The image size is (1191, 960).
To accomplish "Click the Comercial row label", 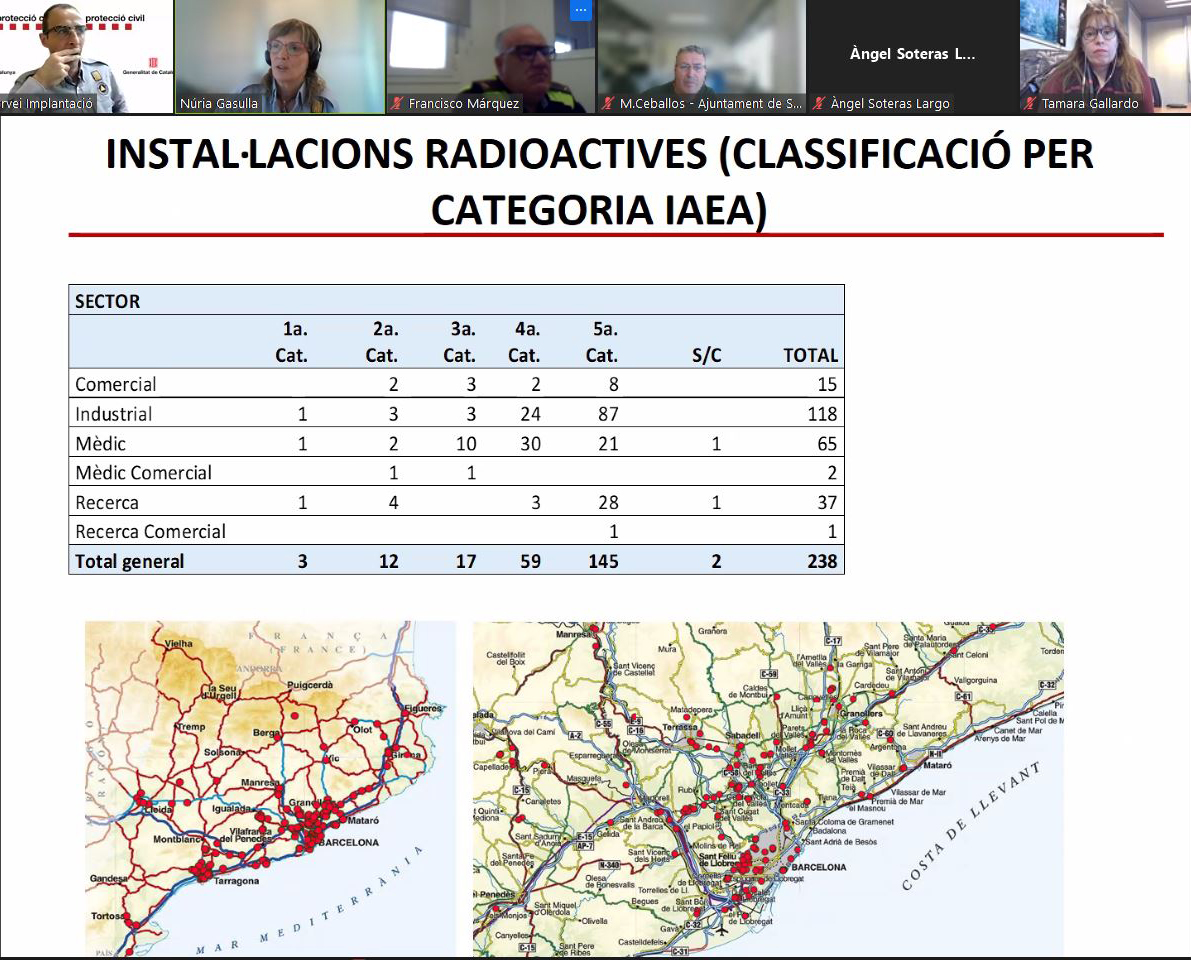I will pyautogui.click(x=115, y=384).
